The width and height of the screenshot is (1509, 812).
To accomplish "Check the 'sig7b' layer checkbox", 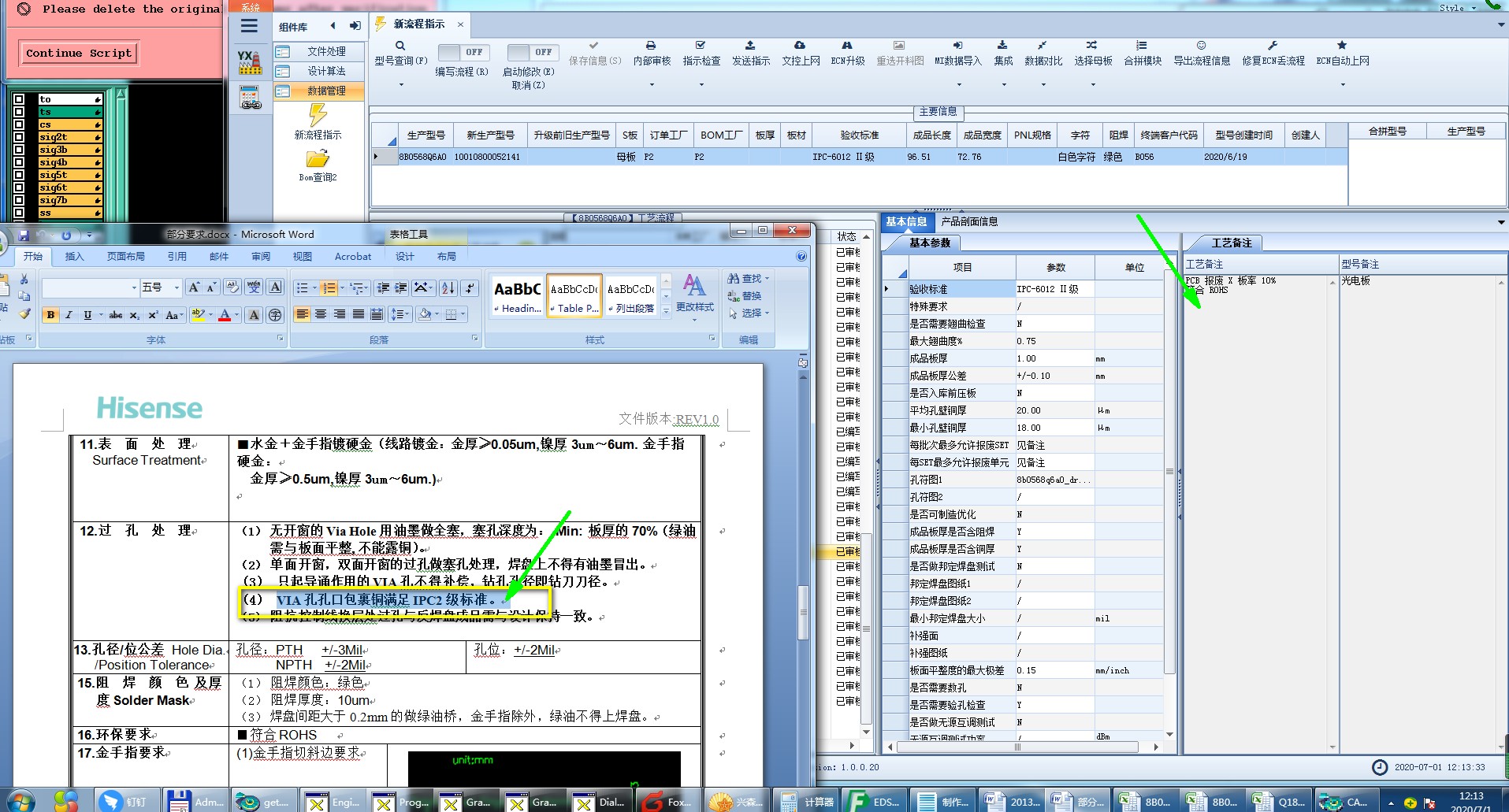I will 19,200.
